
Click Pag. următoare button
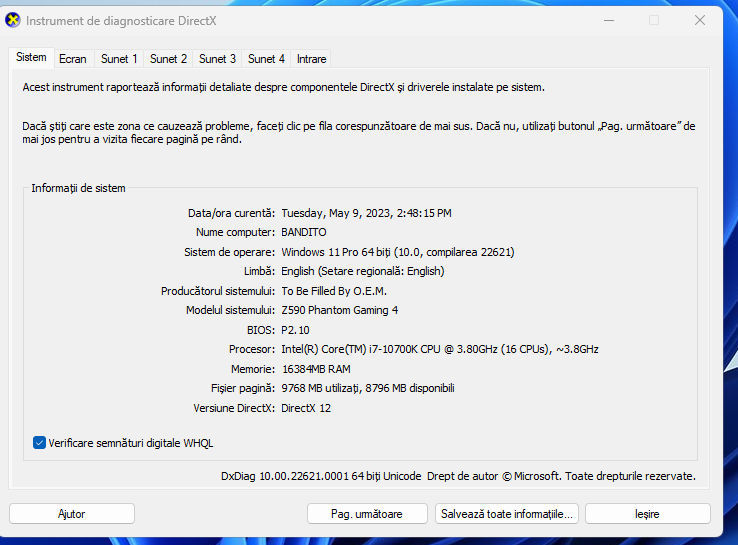367,513
